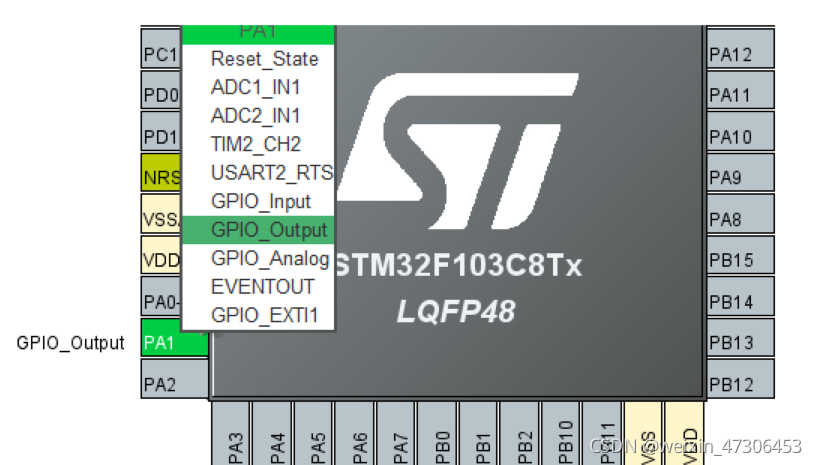Click the PB12 pin
Image resolution: width=817 pixels, height=465 pixels.
(x=740, y=379)
